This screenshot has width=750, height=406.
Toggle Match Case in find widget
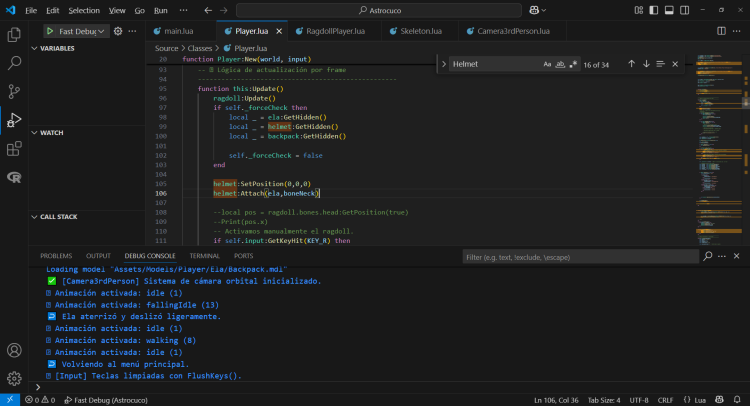point(547,64)
